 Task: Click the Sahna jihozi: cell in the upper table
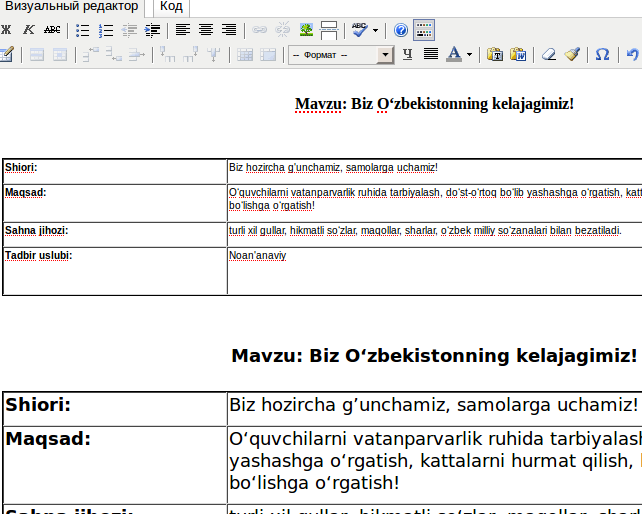coord(115,235)
